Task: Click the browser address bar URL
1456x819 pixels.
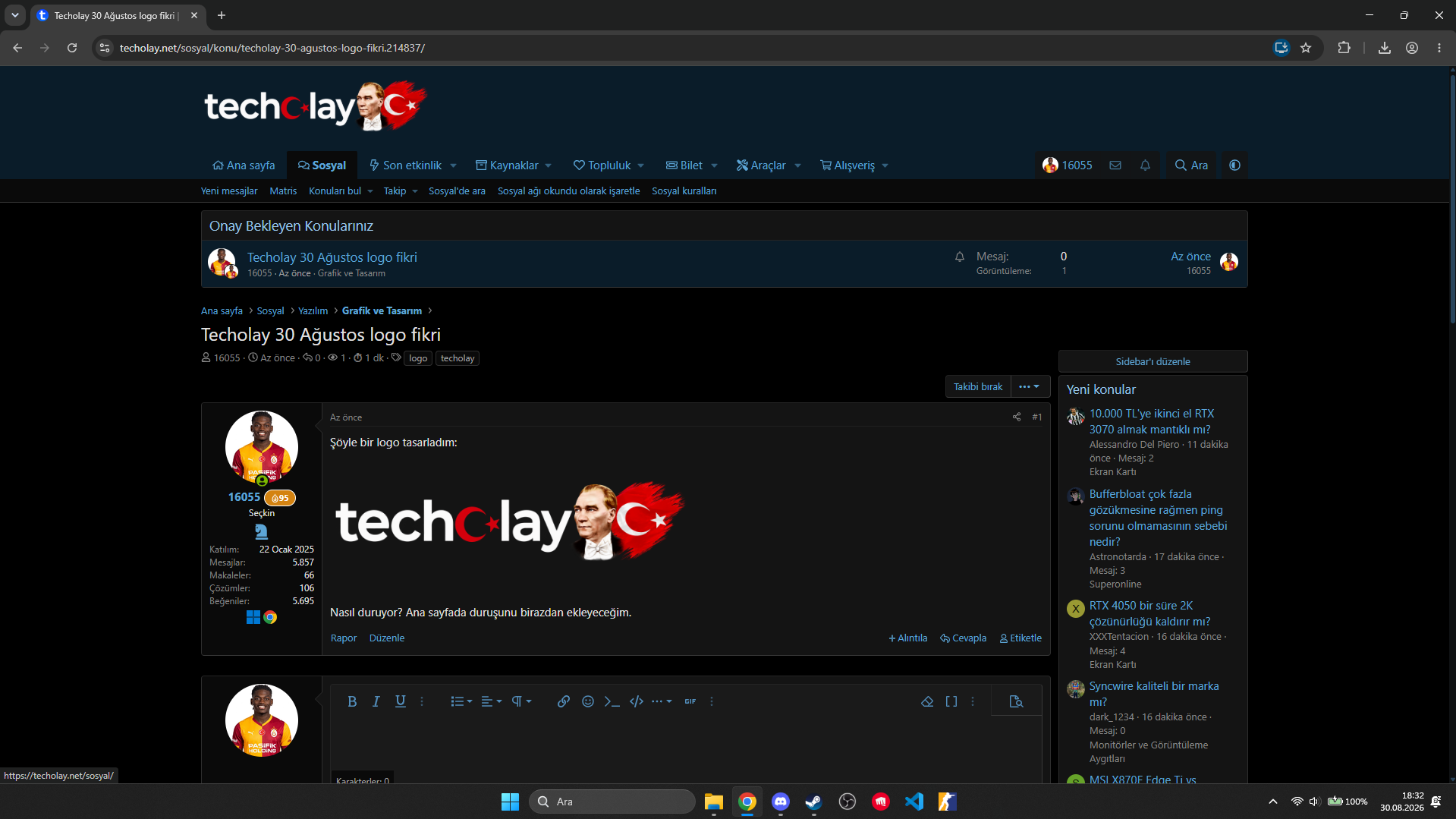Action: 272,48
